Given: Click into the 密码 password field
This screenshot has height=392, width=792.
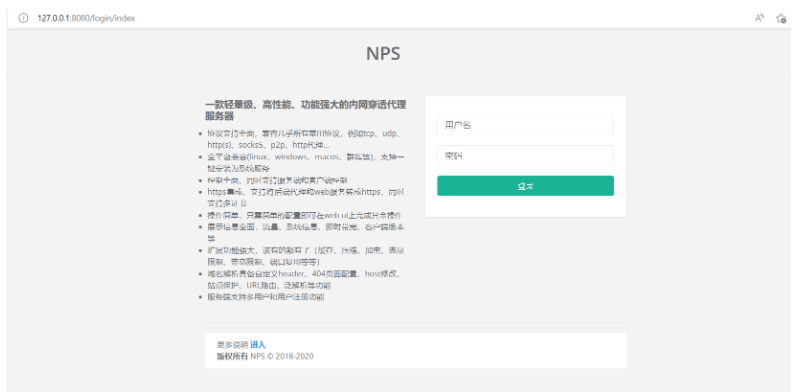Looking at the screenshot, I should coord(525,156).
